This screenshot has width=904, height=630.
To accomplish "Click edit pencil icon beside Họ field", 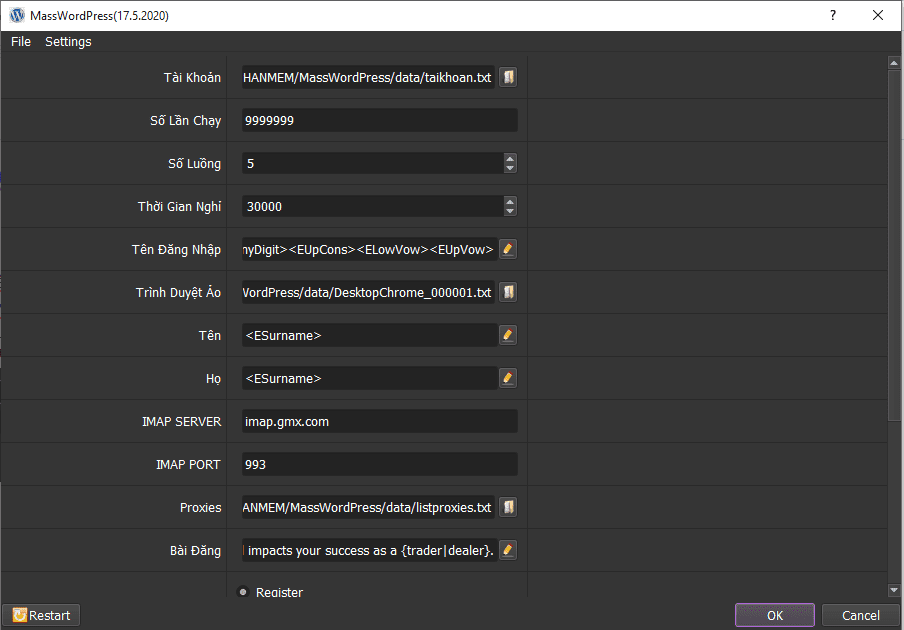I will (508, 378).
